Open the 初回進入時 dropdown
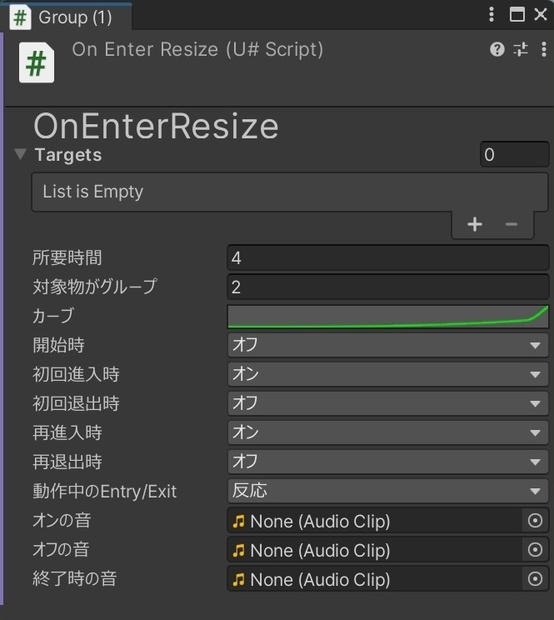The height and width of the screenshot is (620, 554). (x=388, y=374)
